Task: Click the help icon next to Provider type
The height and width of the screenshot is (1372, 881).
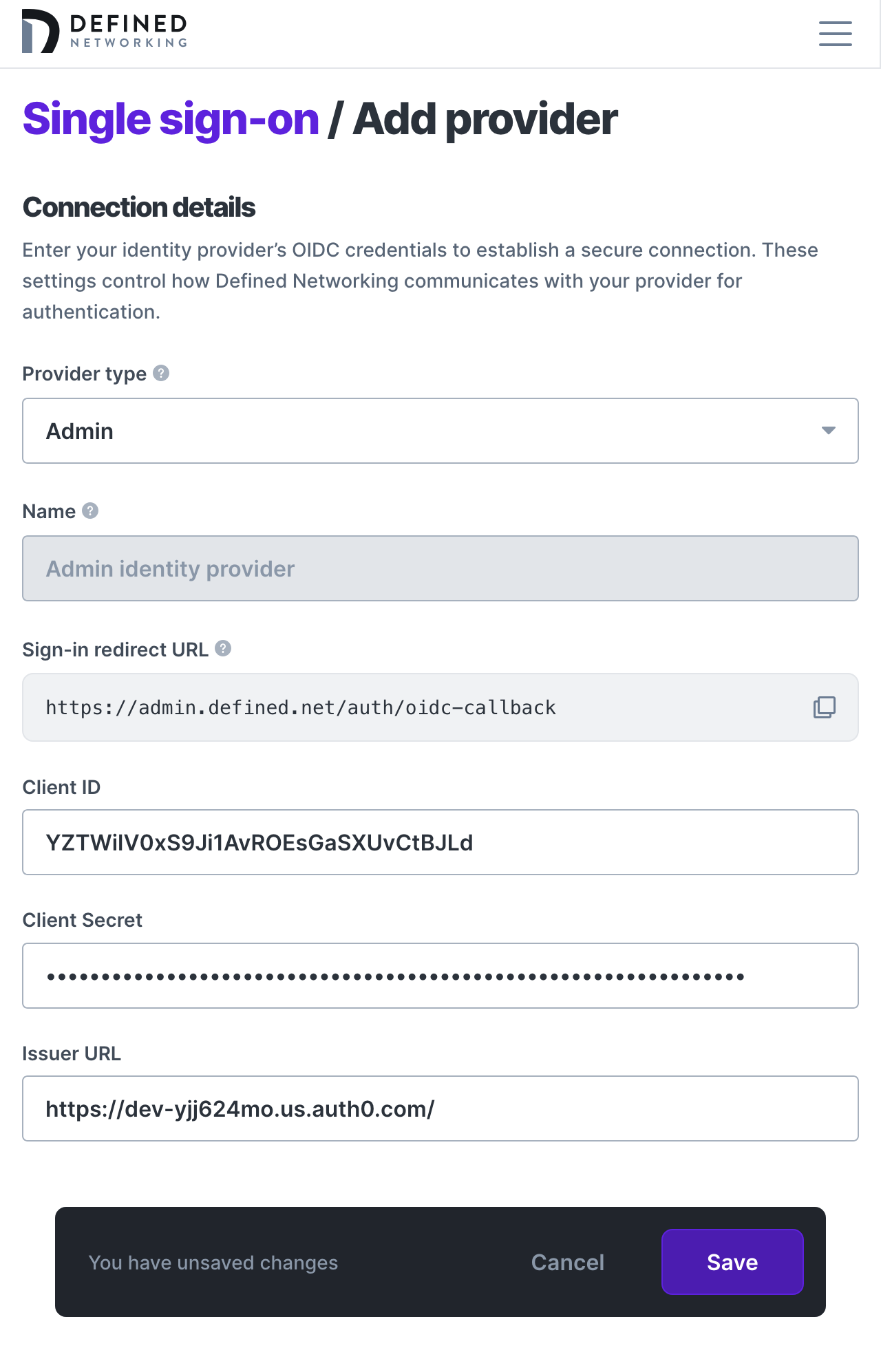Action: [x=160, y=374]
